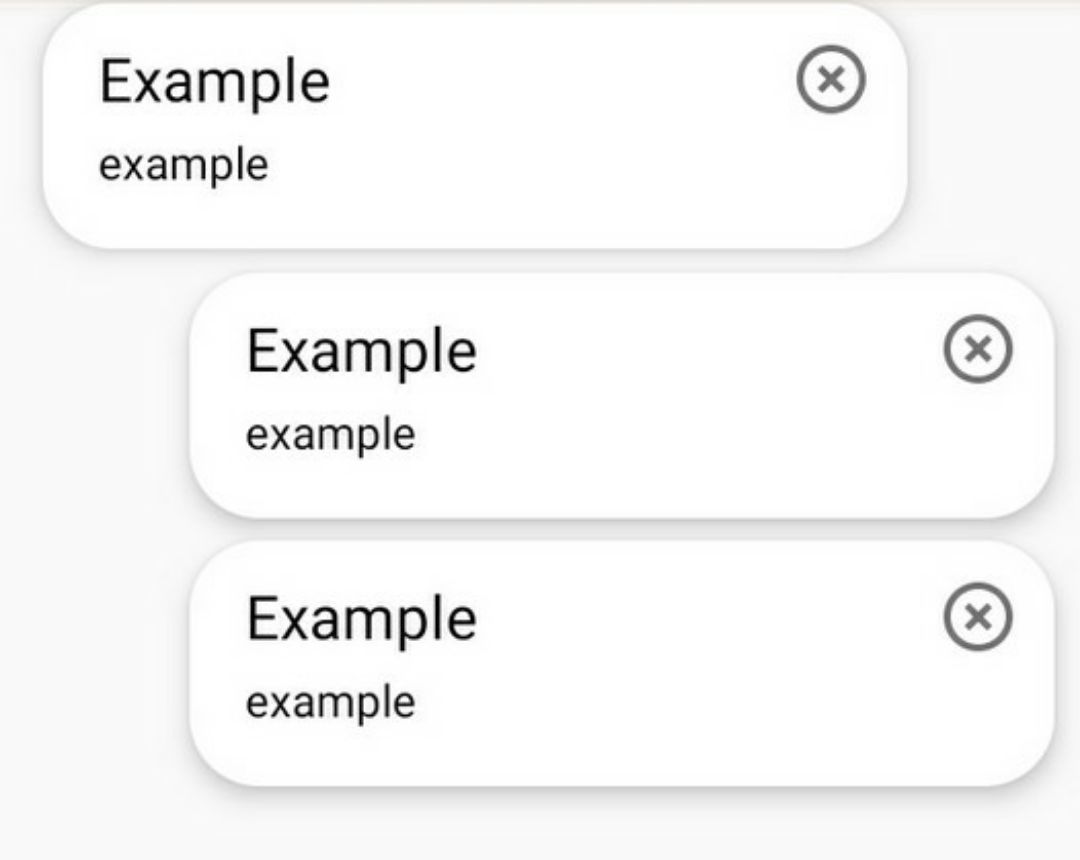Tap the cross glyph in the bottom card's circle
Image resolution: width=1080 pixels, height=860 pixels.
pos(978,616)
